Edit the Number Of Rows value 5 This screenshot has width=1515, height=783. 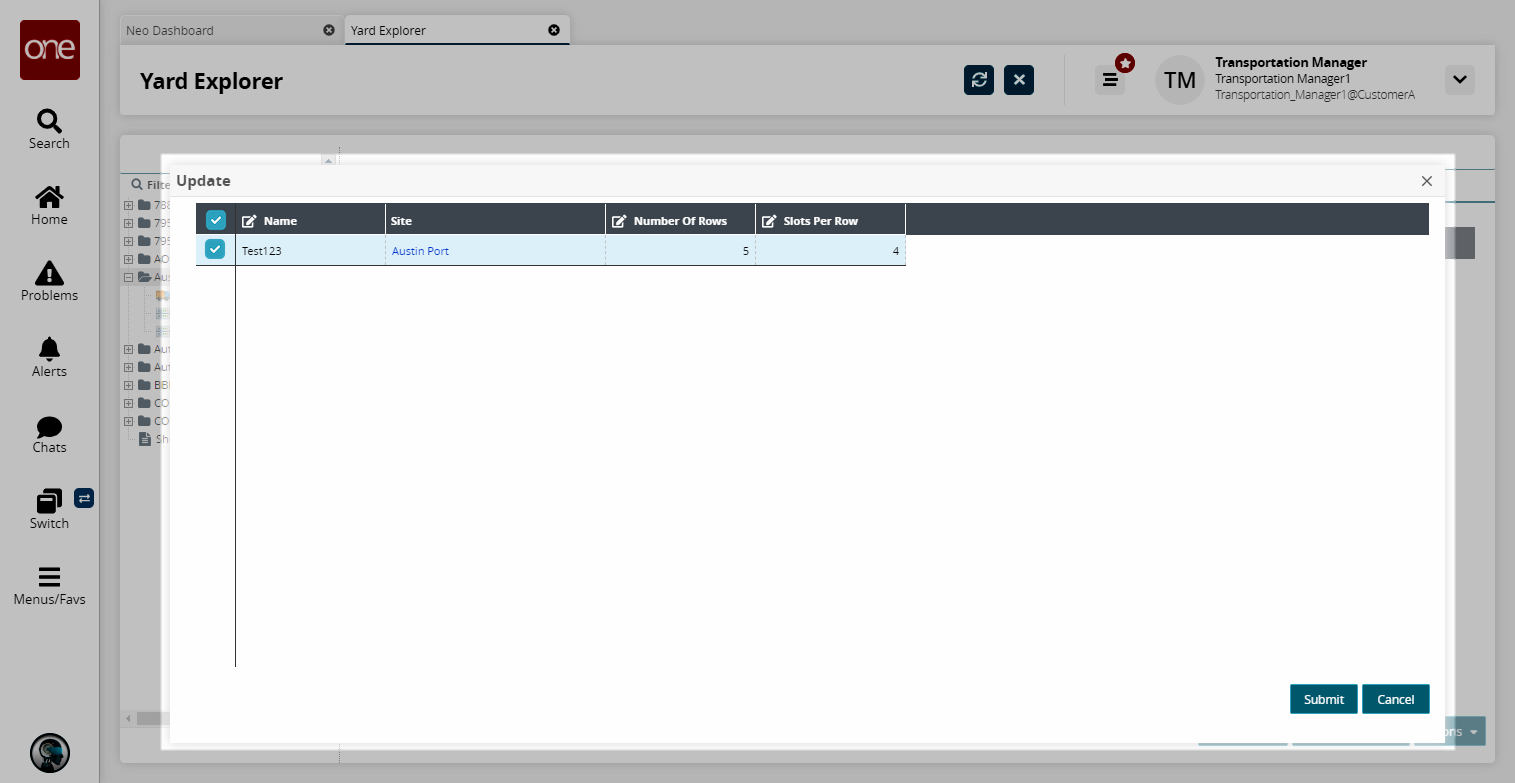[680, 251]
